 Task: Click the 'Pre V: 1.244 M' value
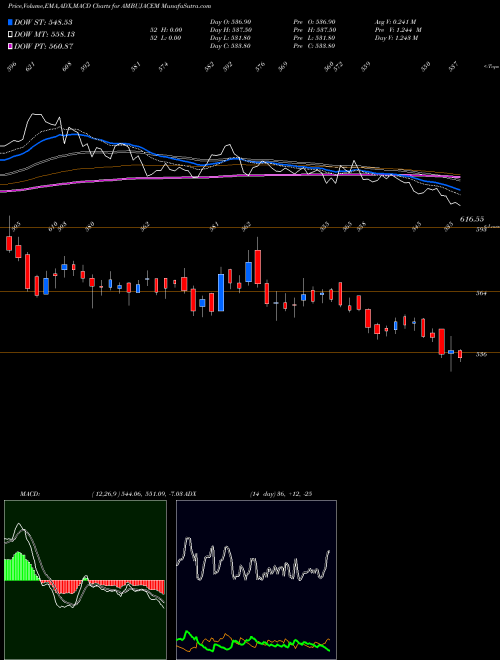(x=398, y=30)
